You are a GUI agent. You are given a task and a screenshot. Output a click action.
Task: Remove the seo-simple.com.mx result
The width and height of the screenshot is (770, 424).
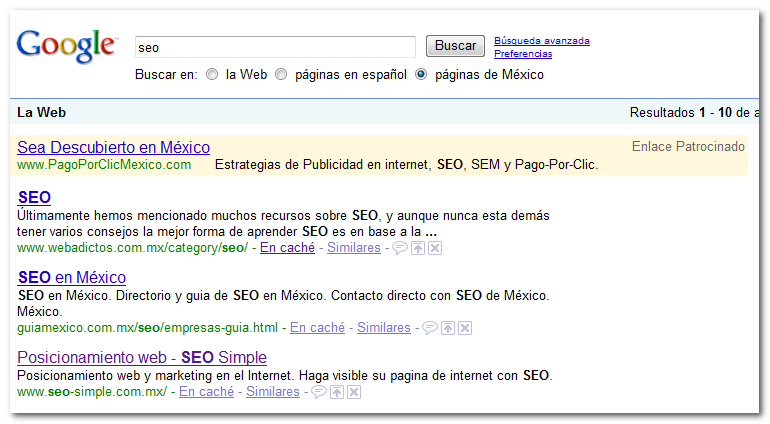click(x=354, y=392)
